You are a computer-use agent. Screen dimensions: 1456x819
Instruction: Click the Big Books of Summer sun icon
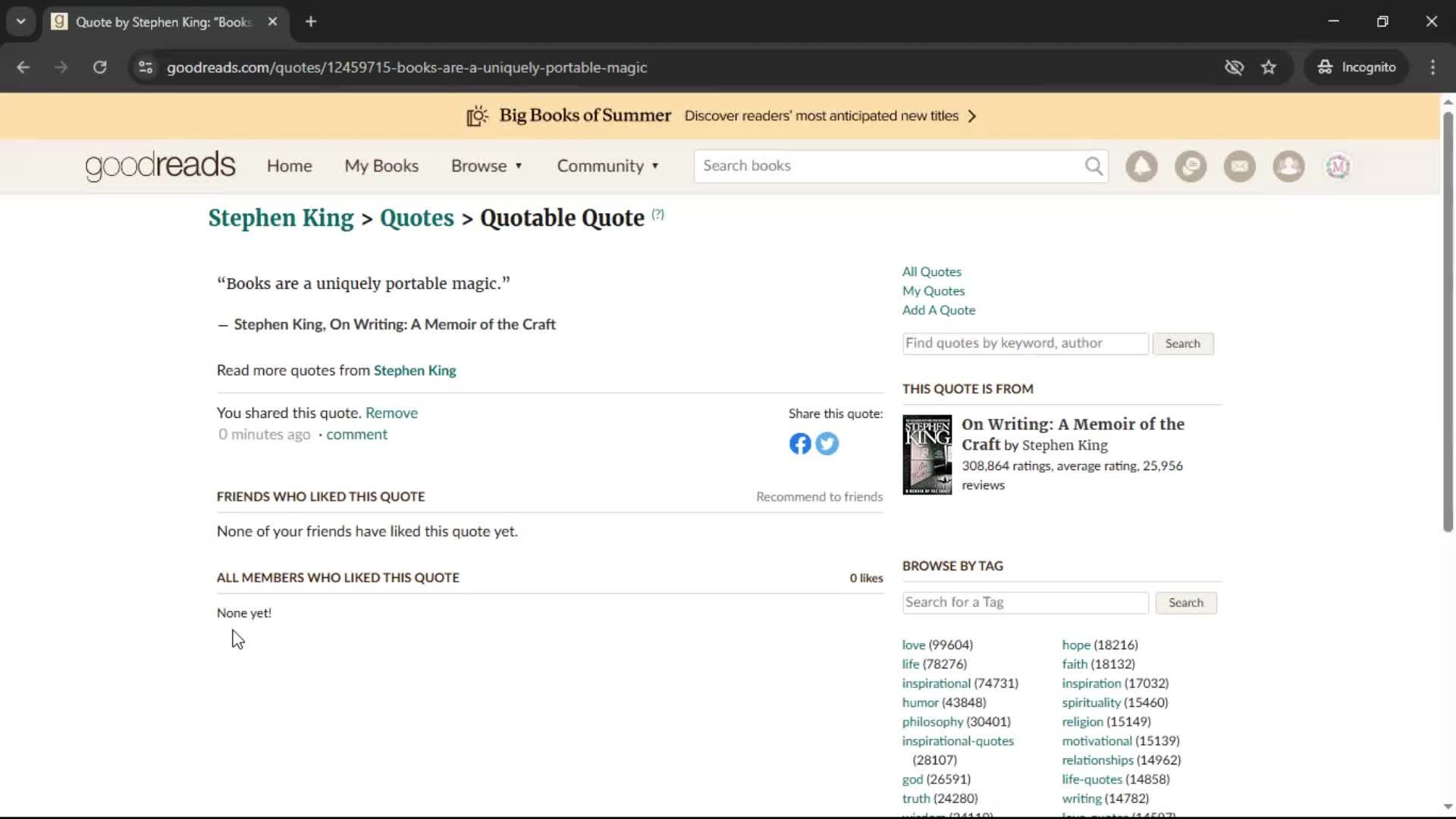pyautogui.click(x=478, y=116)
